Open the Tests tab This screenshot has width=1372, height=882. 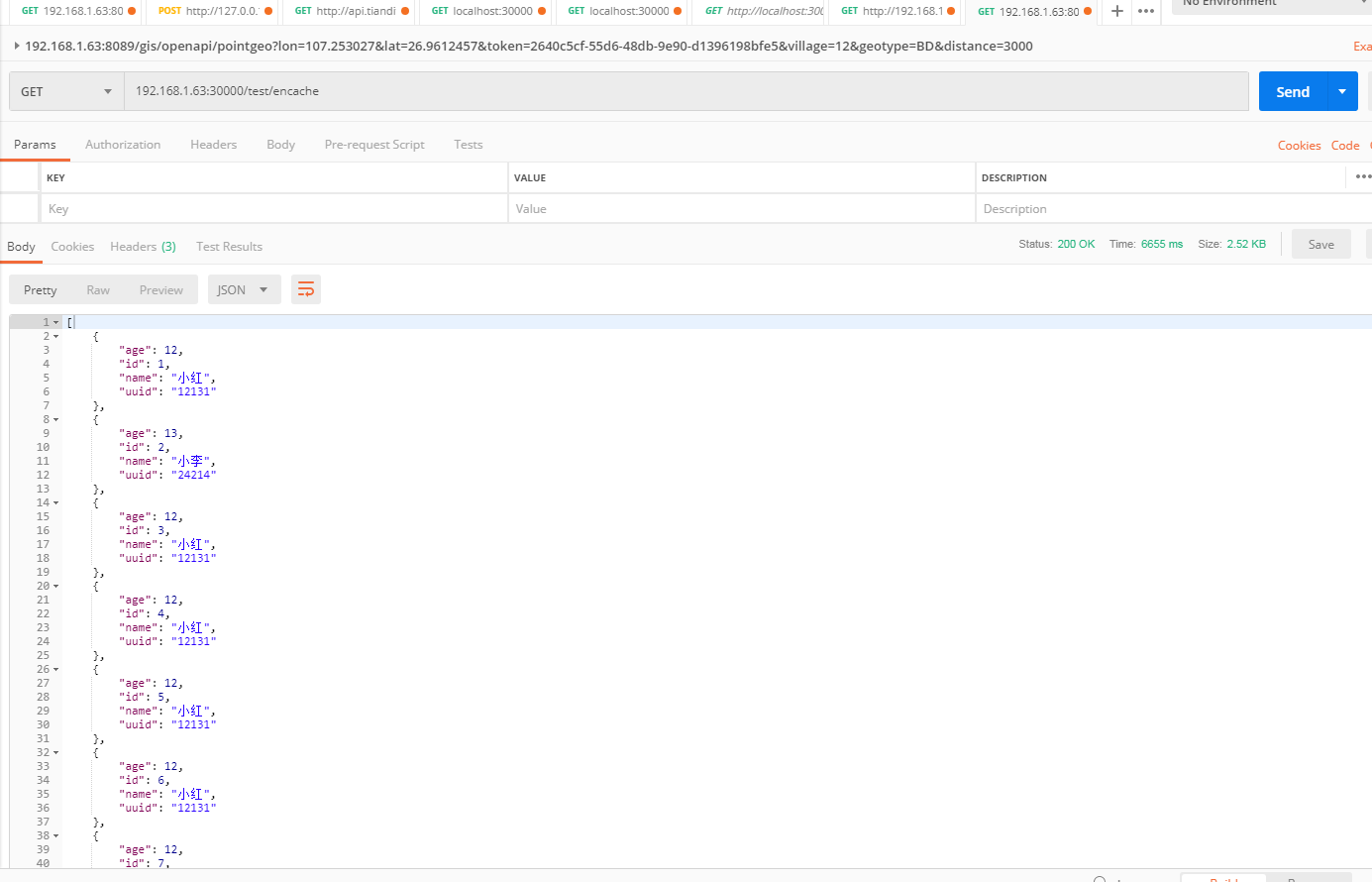(x=469, y=144)
